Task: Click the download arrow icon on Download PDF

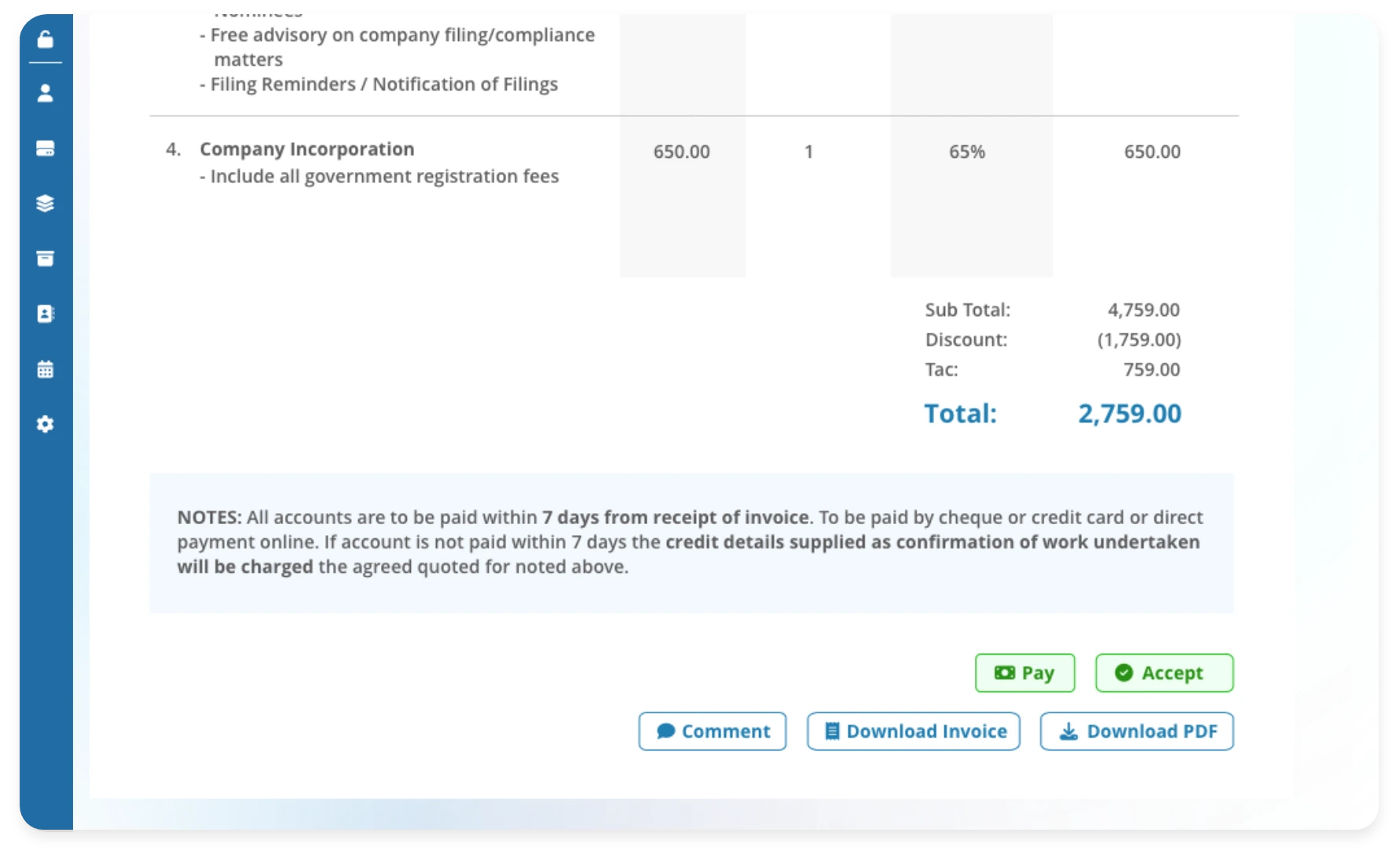Action: (x=1069, y=731)
